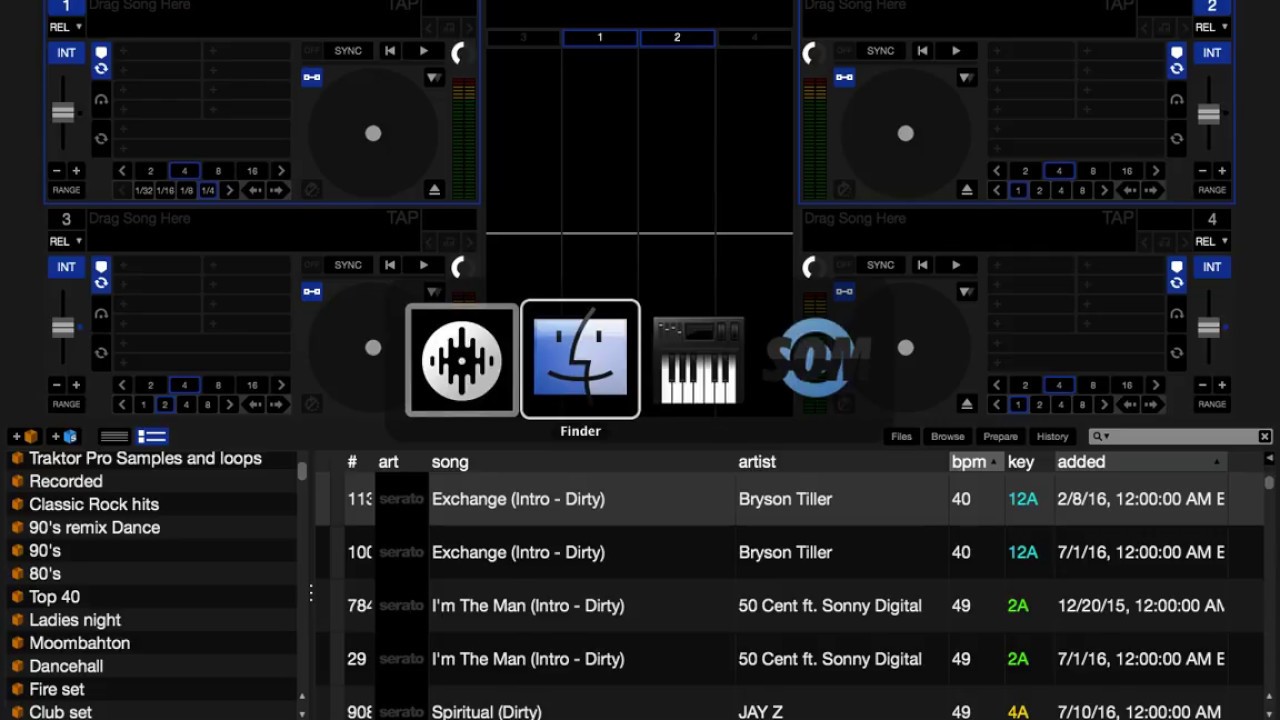Image resolution: width=1280 pixels, height=720 pixels.
Task: Toggle INT mode on deck 3
Action: click(66, 267)
